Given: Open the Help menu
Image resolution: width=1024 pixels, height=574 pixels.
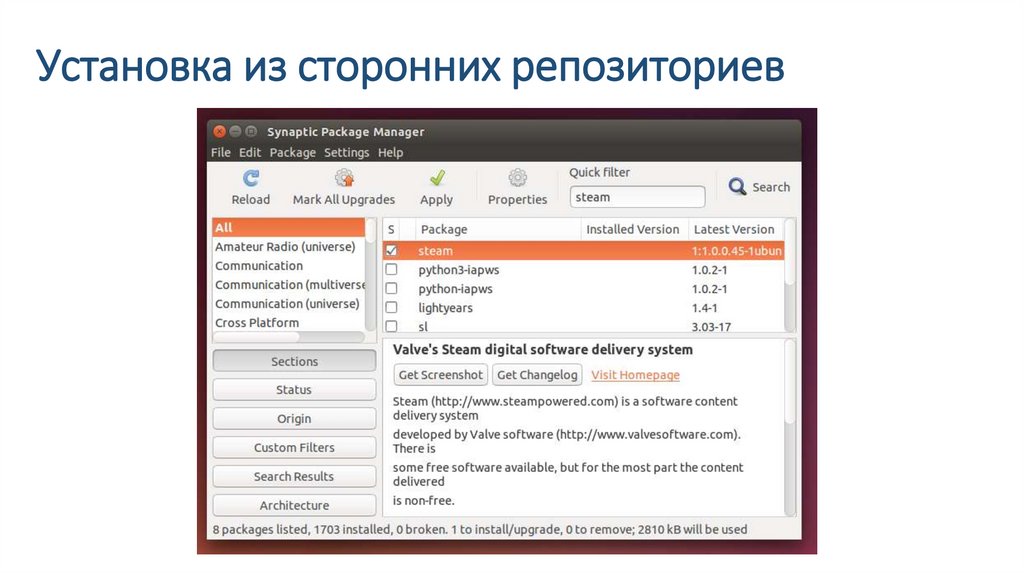Looking at the screenshot, I should 391,152.
